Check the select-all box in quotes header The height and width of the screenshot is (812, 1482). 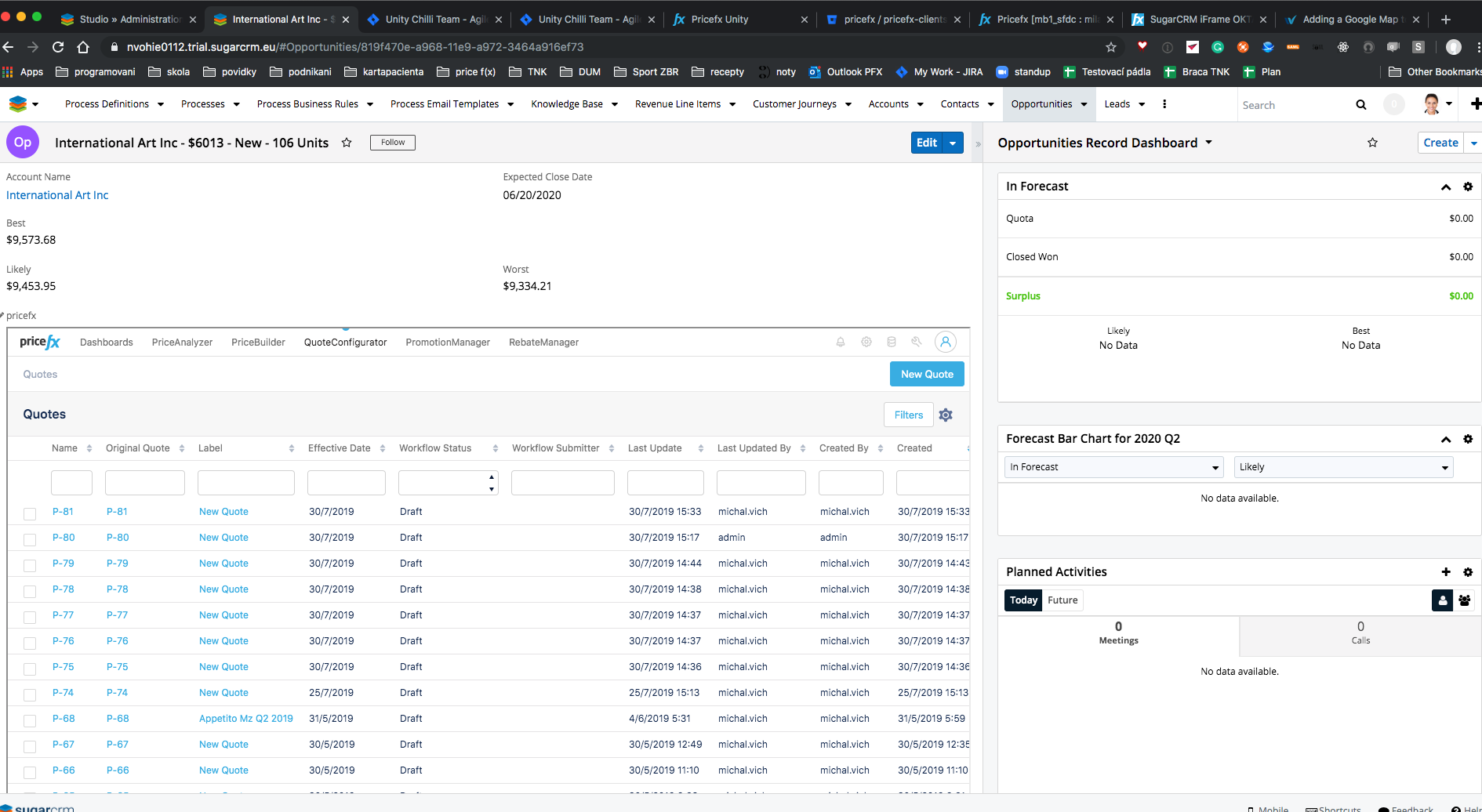pos(30,448)
